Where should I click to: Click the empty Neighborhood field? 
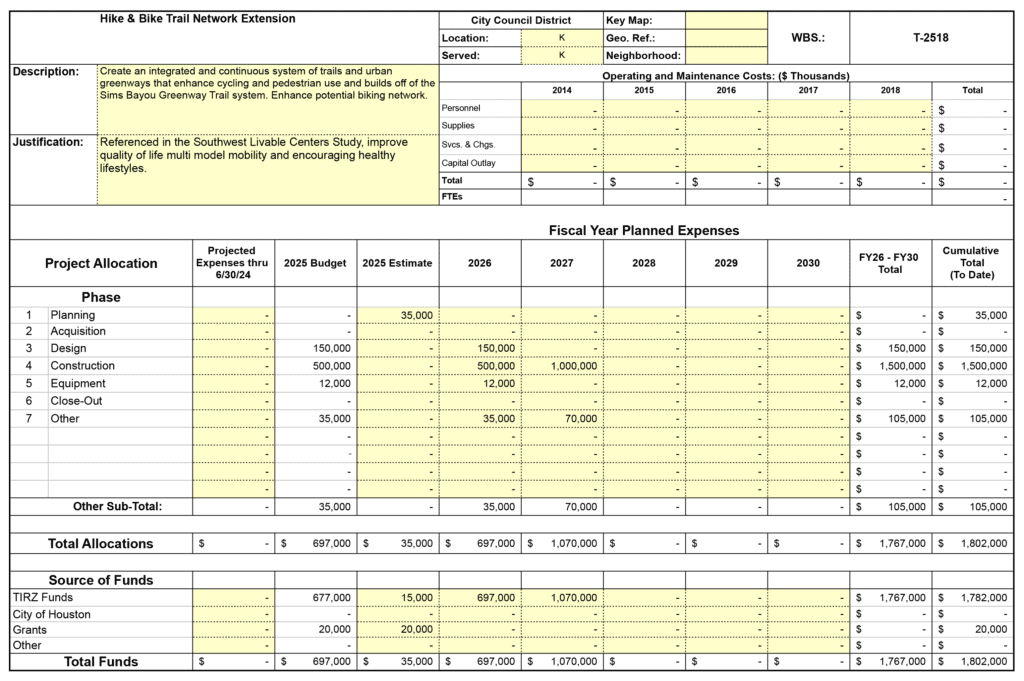[x=726, y=56]
